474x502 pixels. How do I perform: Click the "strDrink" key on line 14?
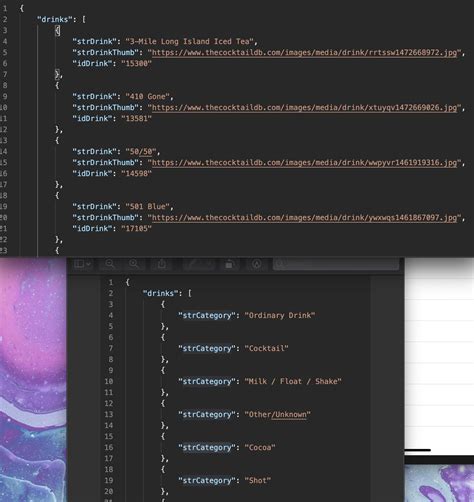coord(95,151)
